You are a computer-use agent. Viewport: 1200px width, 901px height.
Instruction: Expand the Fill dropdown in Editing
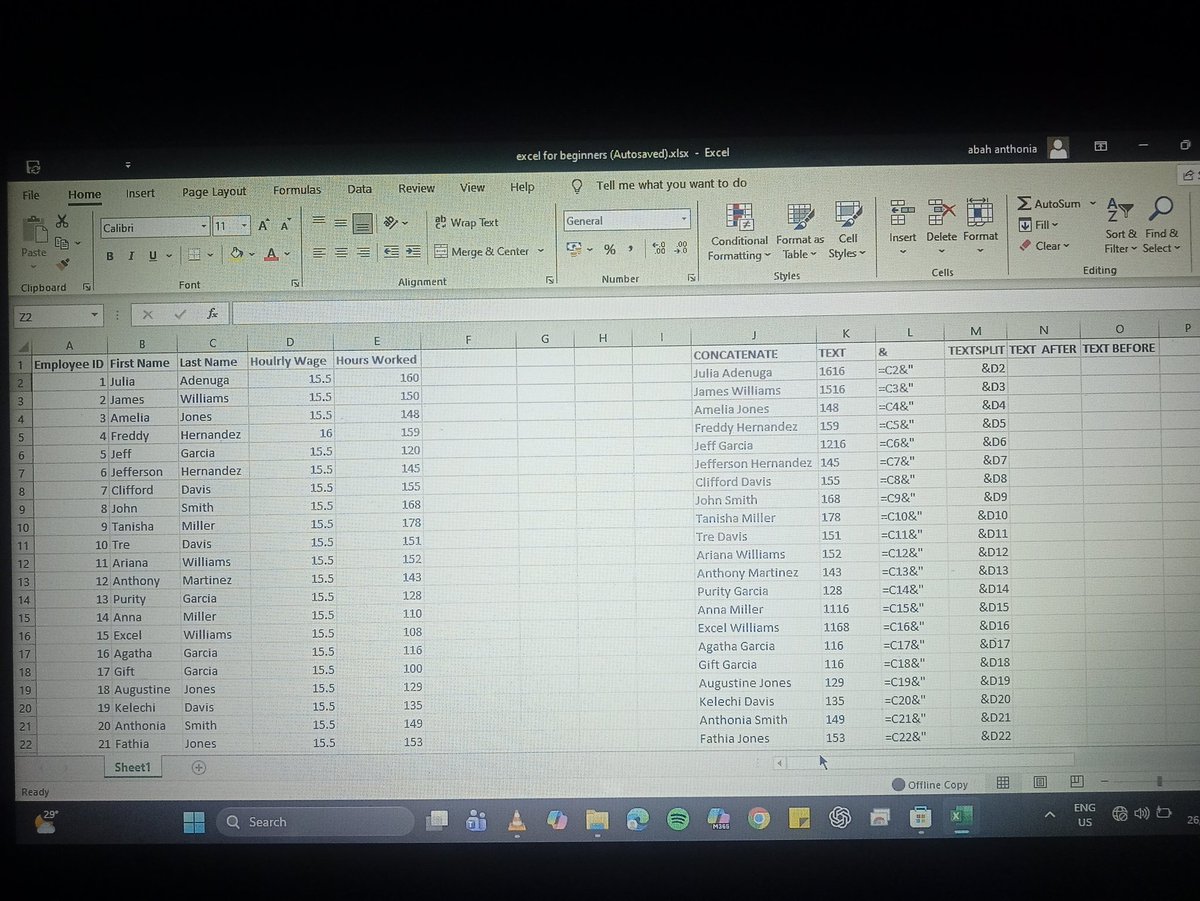click(x=1054, y=225)
